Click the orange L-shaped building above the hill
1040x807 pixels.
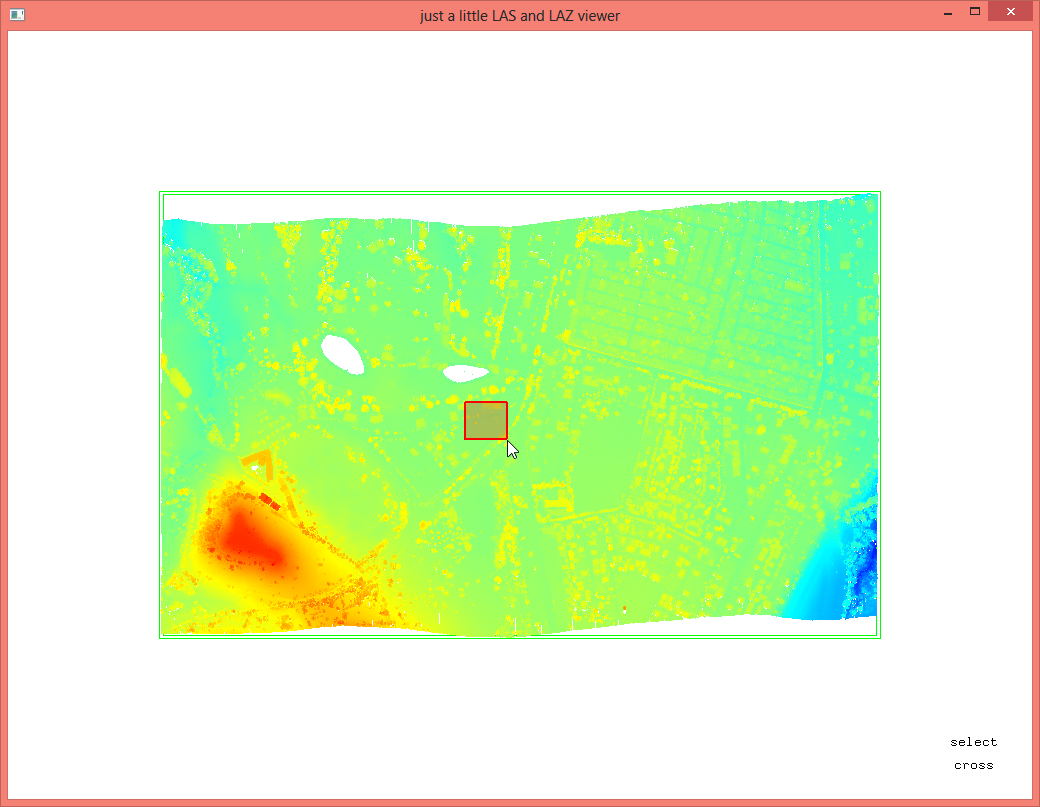point(259,462)
